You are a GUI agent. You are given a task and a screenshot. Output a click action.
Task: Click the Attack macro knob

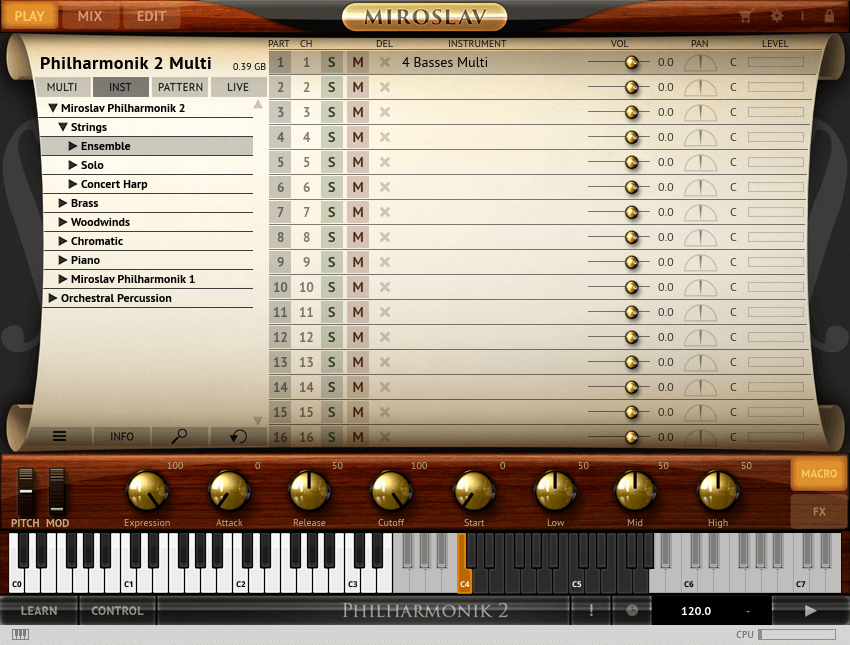pos(229,491)
